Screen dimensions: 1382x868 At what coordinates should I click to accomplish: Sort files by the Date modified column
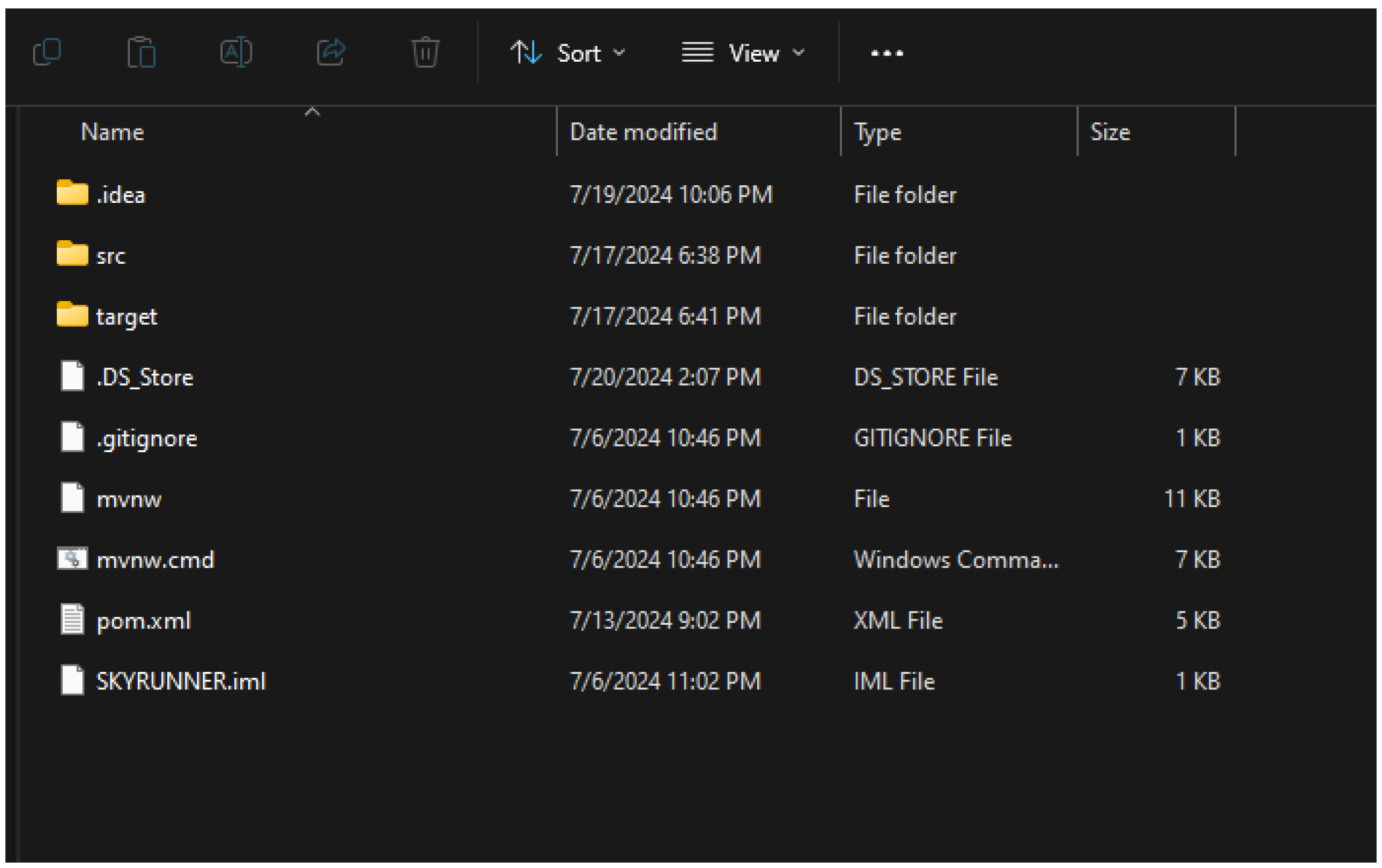pos(642,132)
